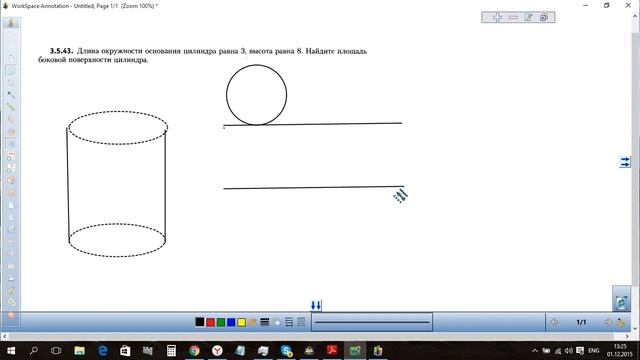
Task: Open the dashed line style icon
Action: 301,322
